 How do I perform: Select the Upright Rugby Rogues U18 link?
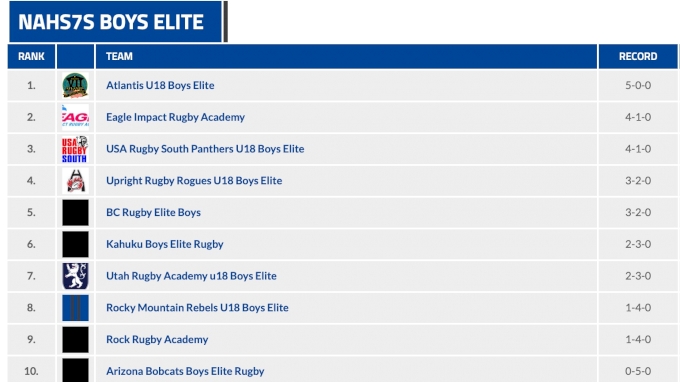[x=194, y=180]
